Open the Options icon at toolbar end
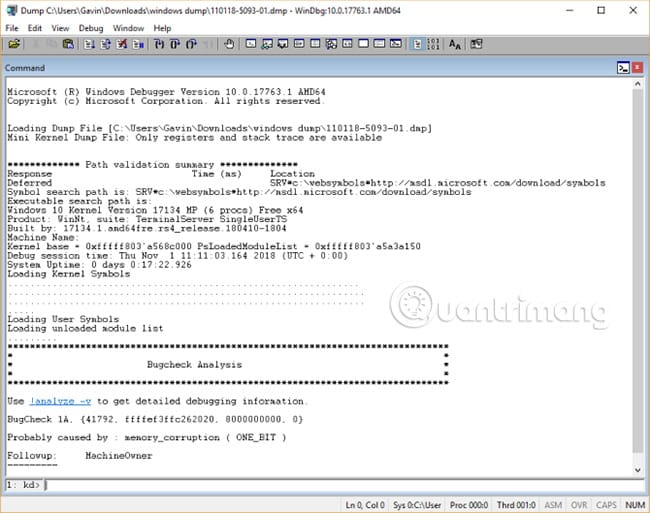Image resolution: width=650 pixels, height=513 pixels. tap(476, 44)
